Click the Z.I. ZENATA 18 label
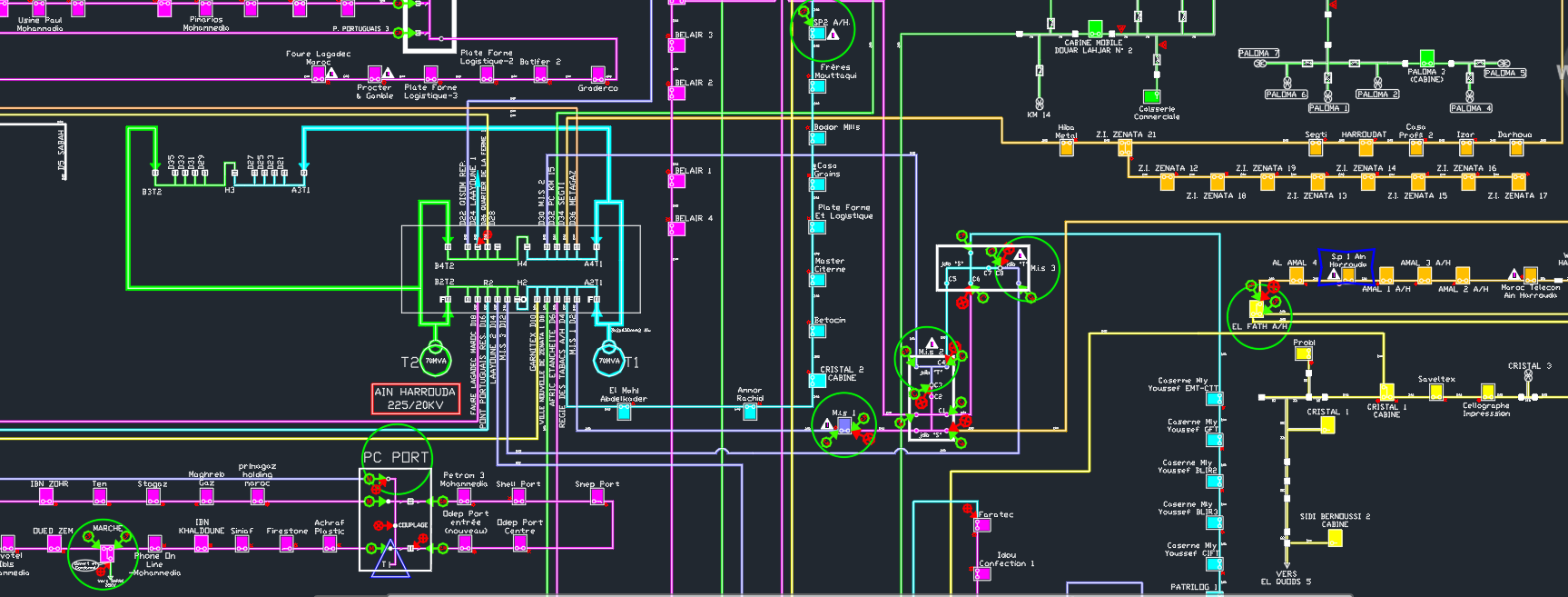 point(1216,195)
